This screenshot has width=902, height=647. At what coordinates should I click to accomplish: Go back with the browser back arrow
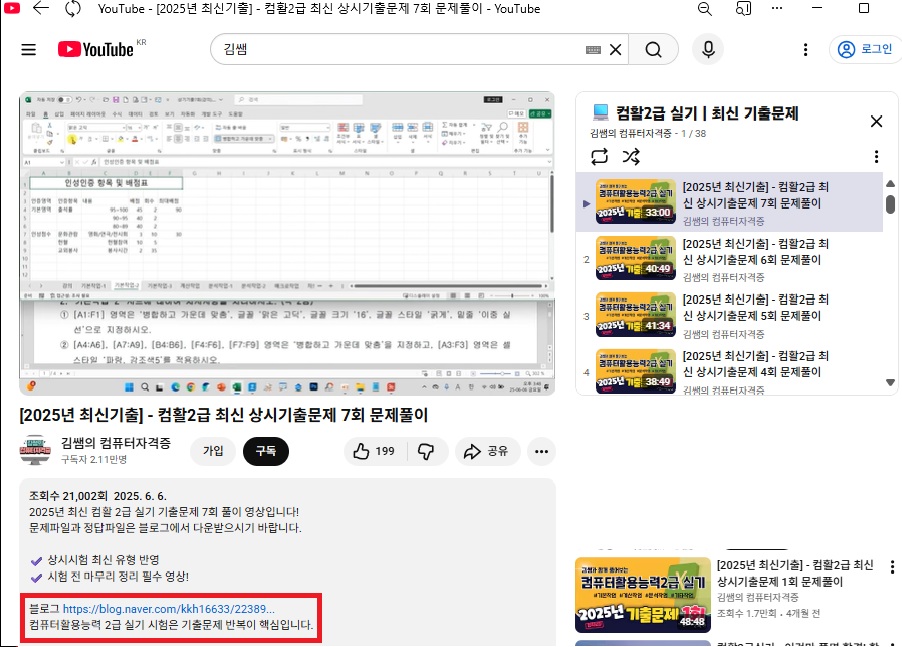[x=41, y=9]
